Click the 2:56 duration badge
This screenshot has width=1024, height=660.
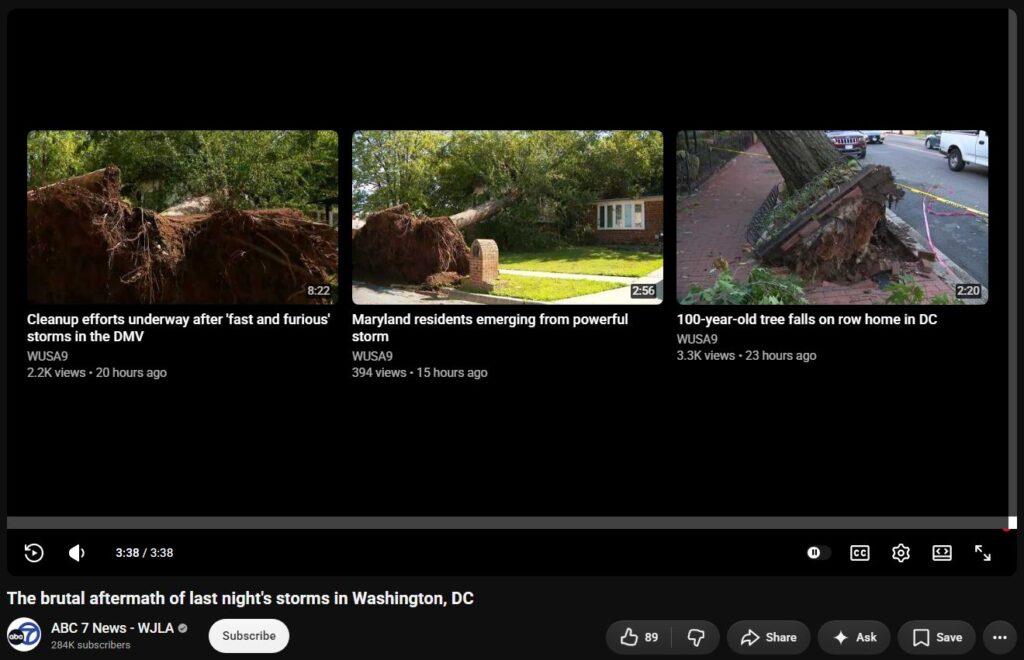[x=643, y=291]
